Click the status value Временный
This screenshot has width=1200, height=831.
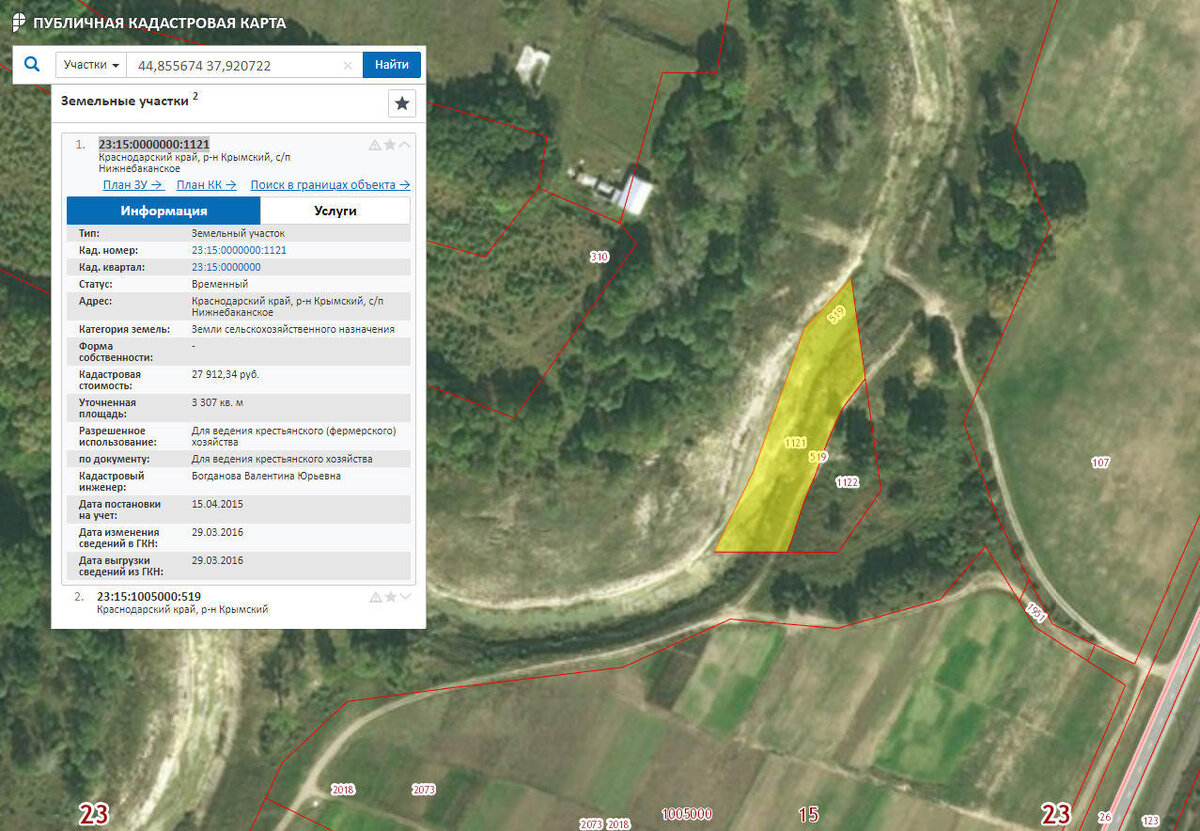[x=219, y=284]
